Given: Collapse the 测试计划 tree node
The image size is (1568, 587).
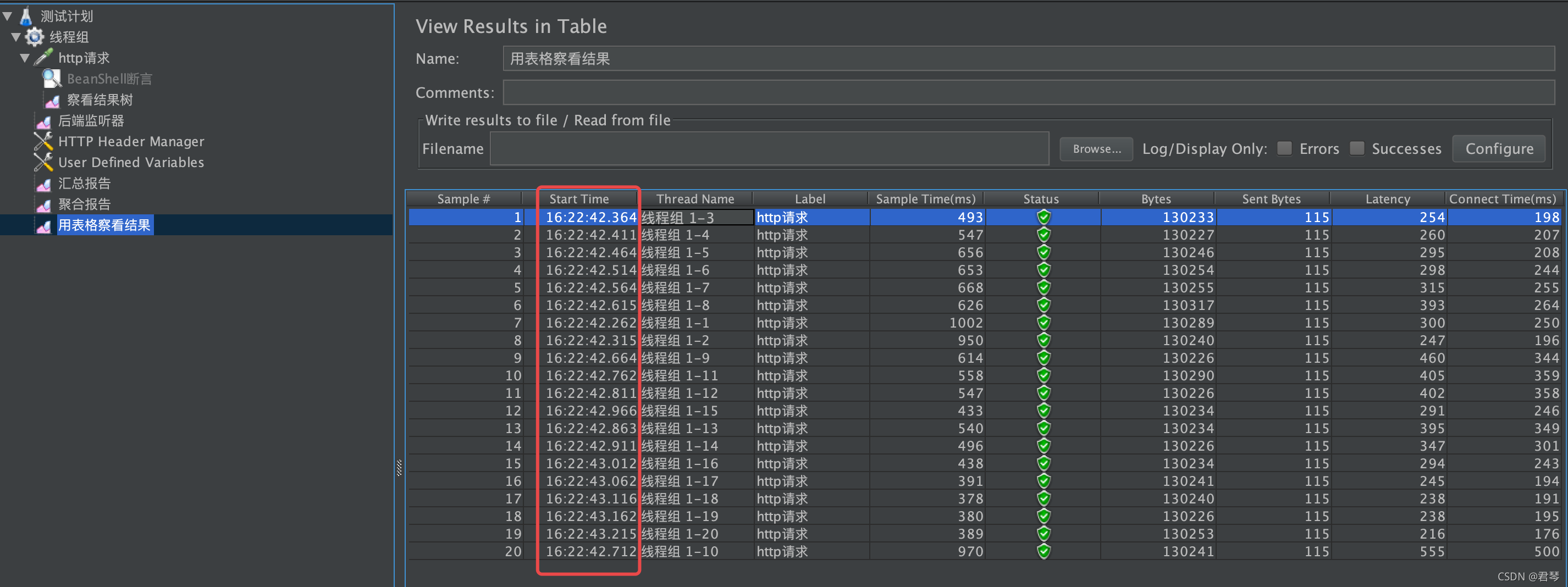Looking at the screenshot, I should 7,16.
